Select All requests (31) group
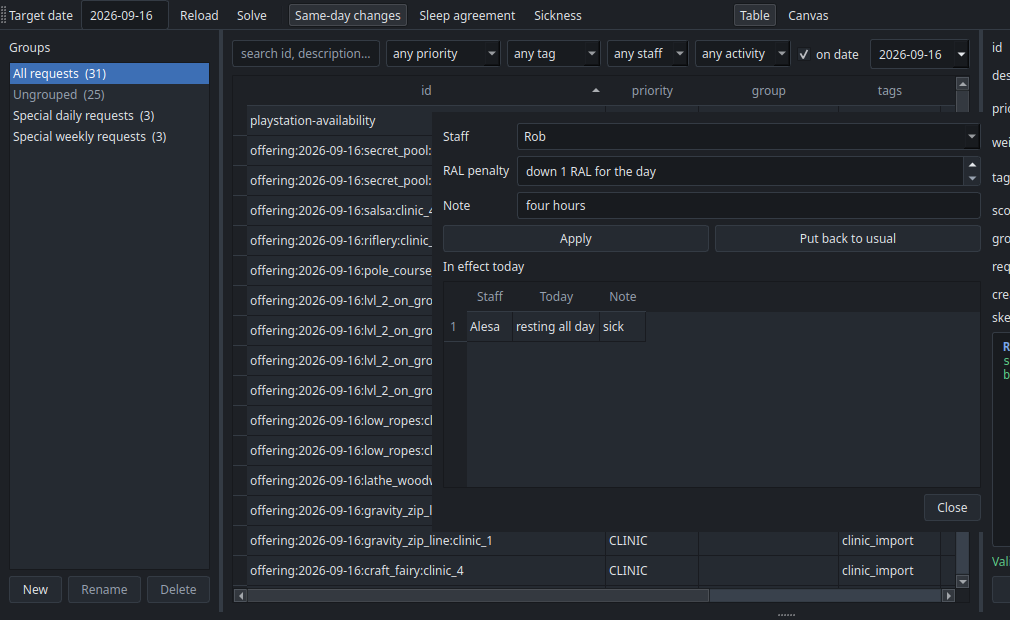Screen dimensions: 1010x620 coord(110,73)
